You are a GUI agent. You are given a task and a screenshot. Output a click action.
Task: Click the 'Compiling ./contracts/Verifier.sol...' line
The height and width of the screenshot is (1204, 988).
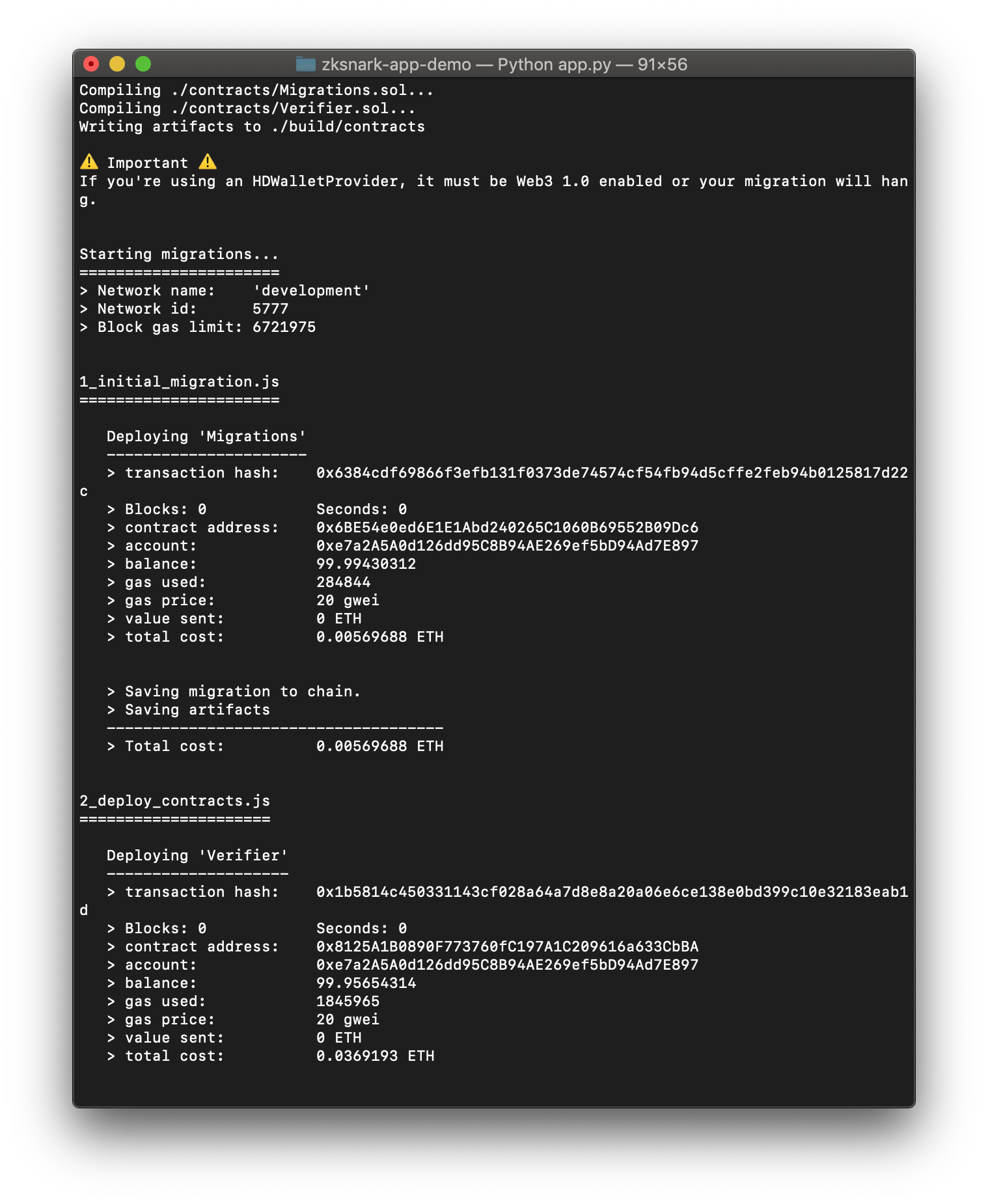point(247,109)
